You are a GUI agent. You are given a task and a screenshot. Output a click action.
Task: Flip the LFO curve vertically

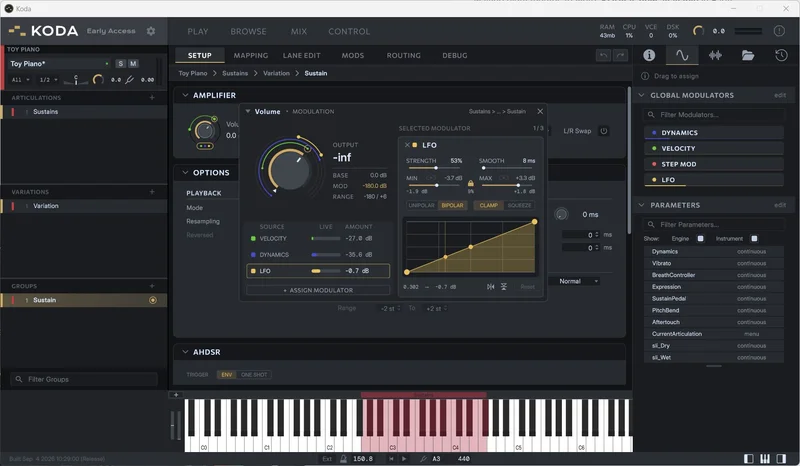tap(504, 287)
